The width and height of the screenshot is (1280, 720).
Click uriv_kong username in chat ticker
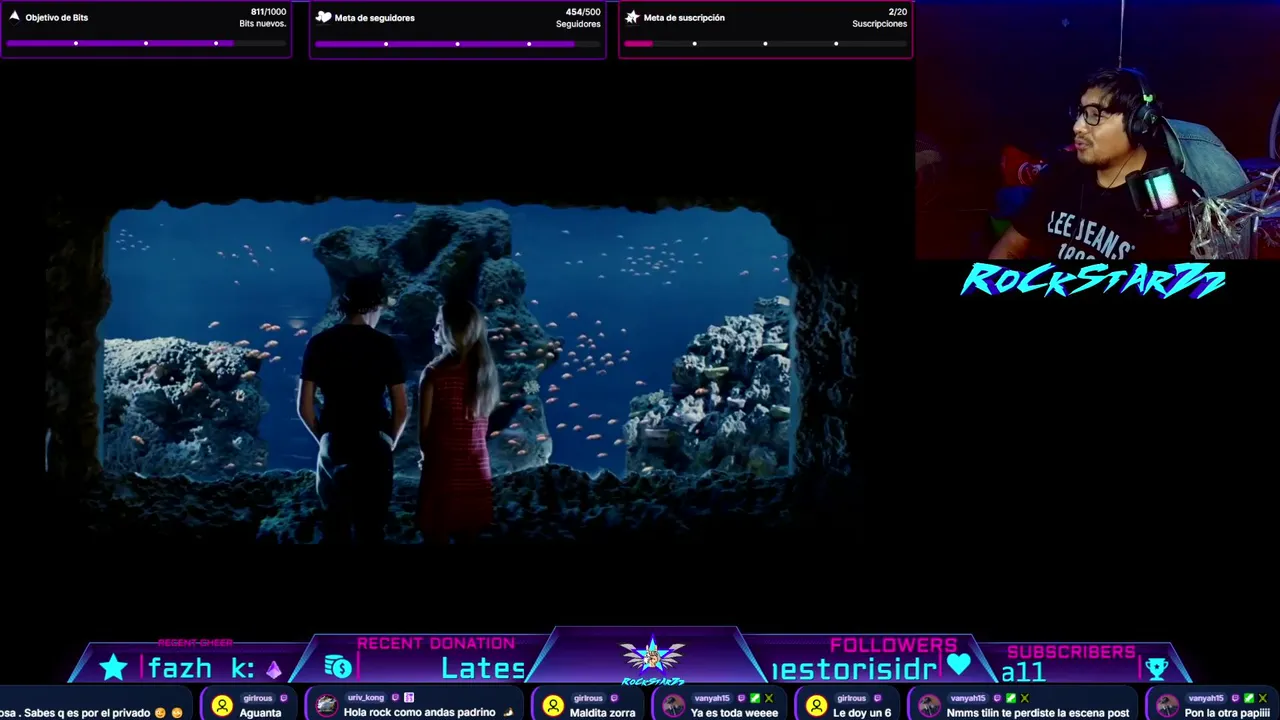click(x=366, y=698)
